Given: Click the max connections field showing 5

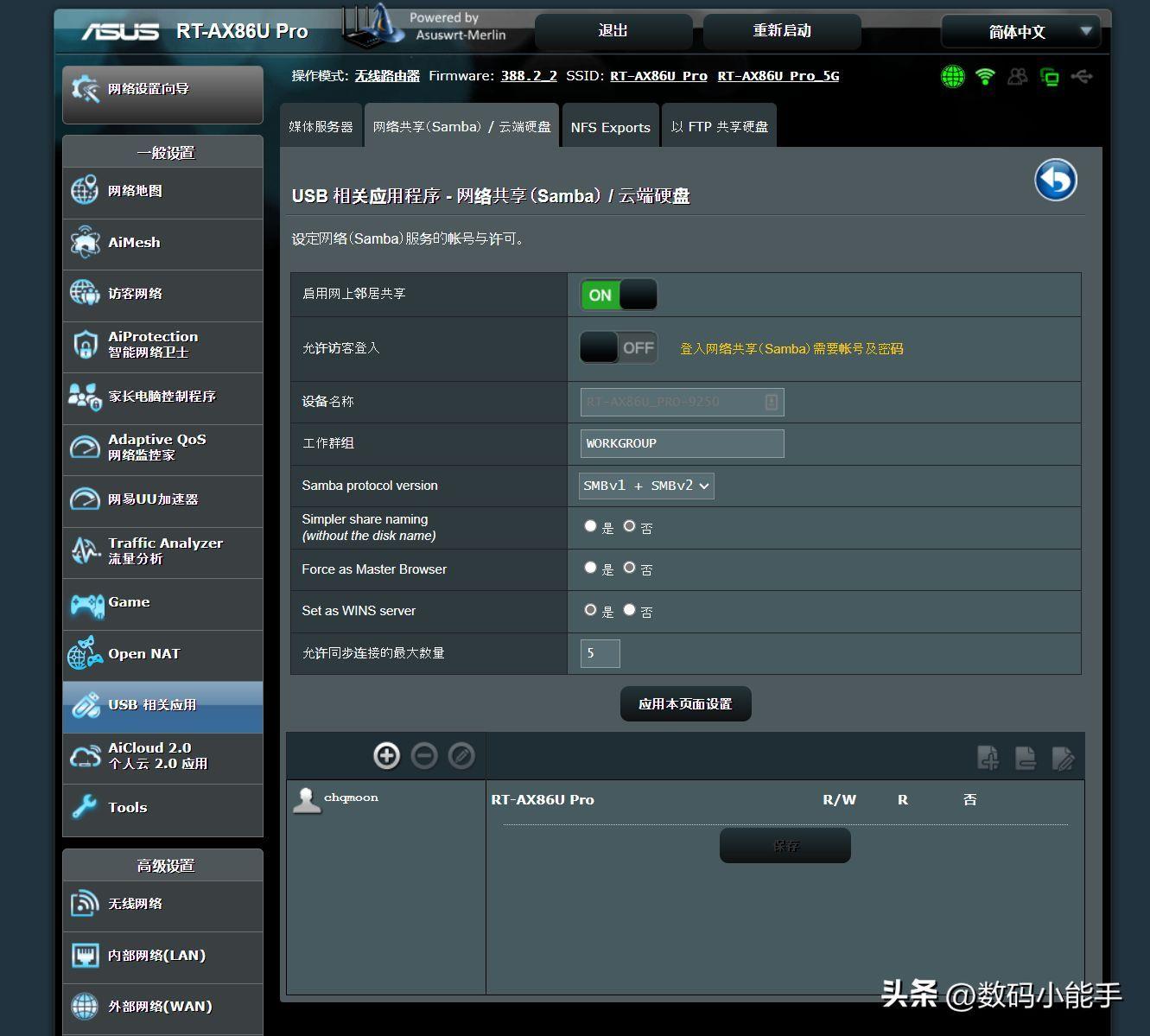Looking at the screenshot, I should [x=600, y=653].
